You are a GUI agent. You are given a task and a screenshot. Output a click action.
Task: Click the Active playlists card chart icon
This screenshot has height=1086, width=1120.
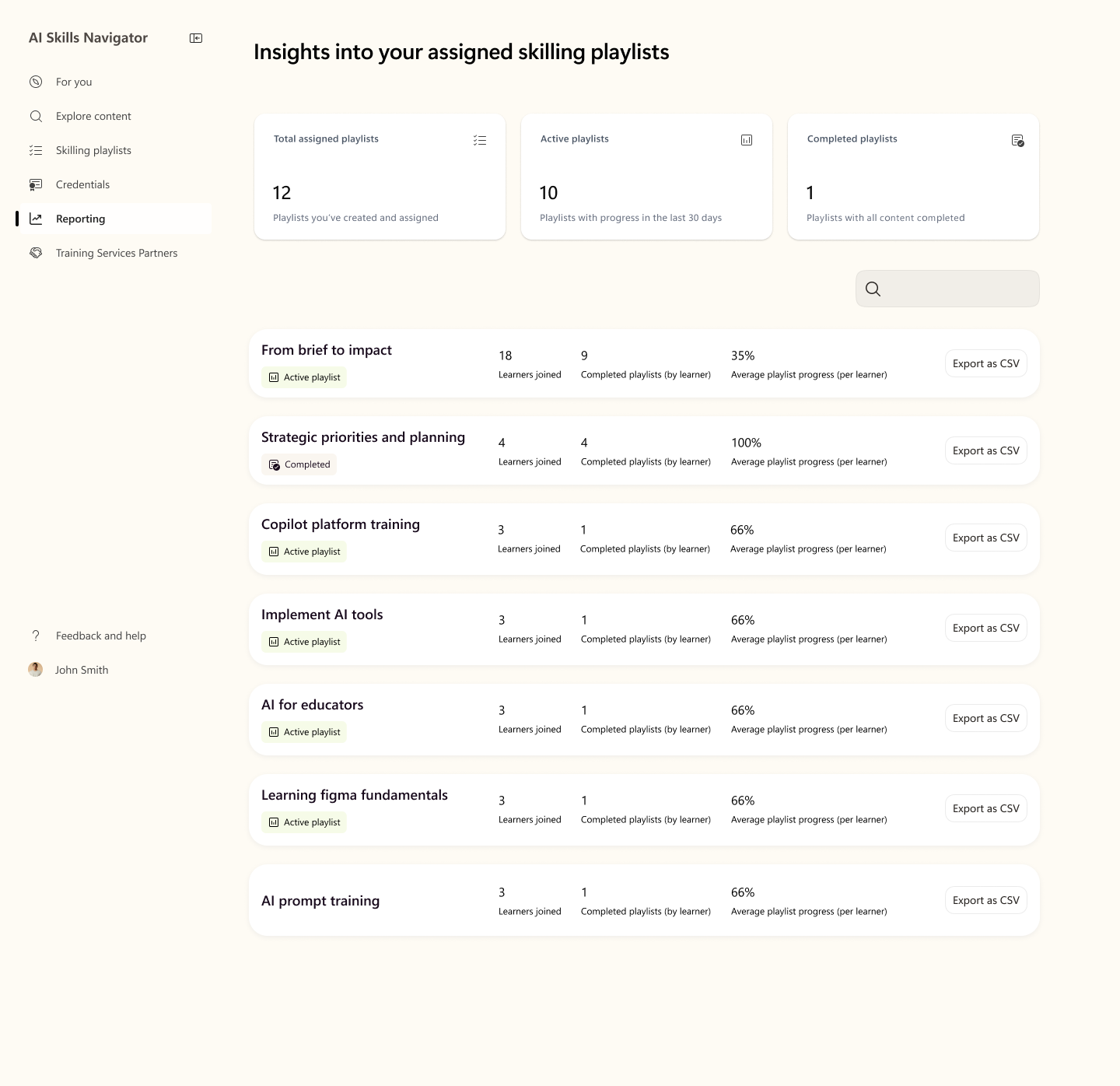tap(747, 140)
